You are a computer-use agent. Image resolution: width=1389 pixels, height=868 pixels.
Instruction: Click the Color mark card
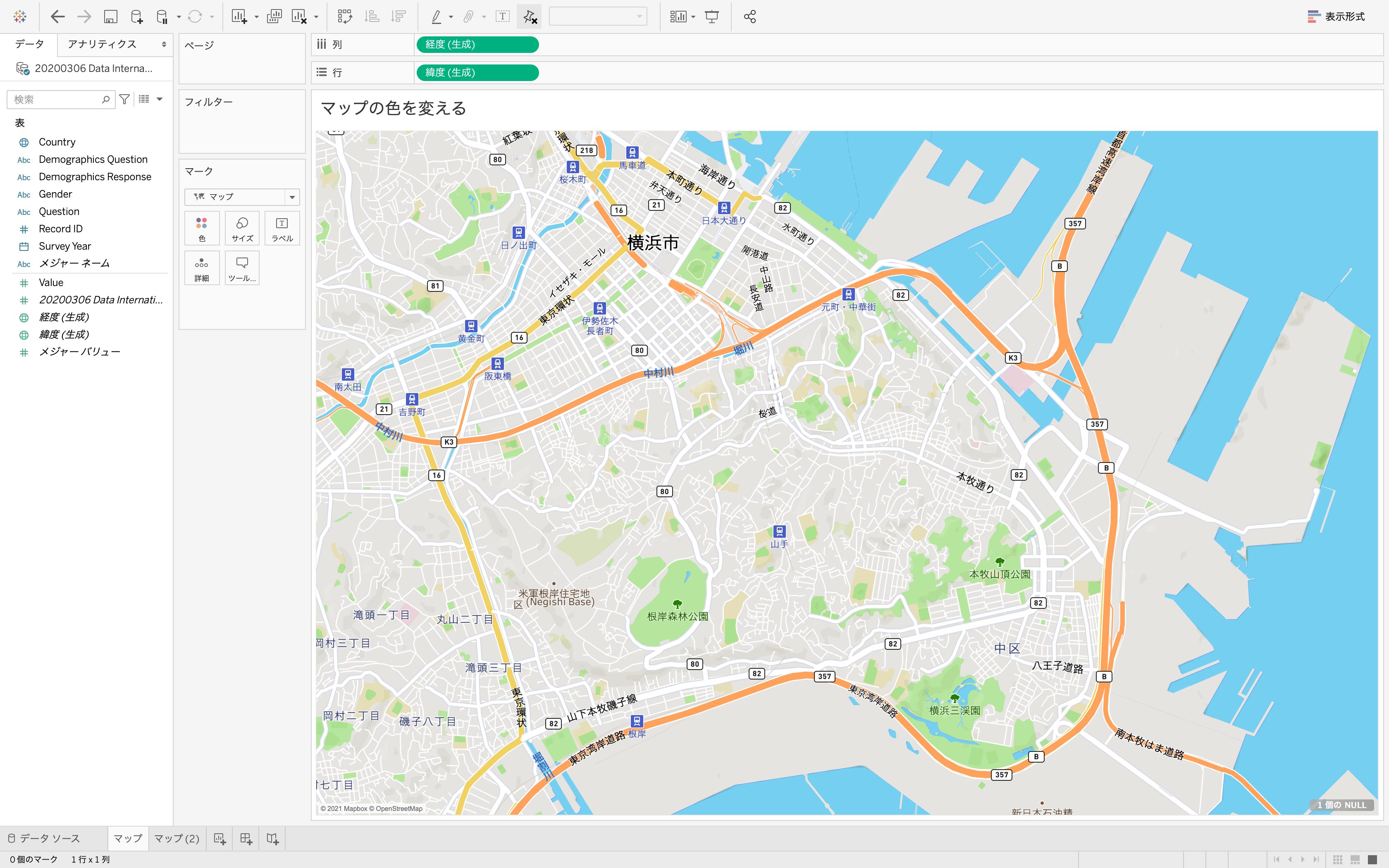201,229
